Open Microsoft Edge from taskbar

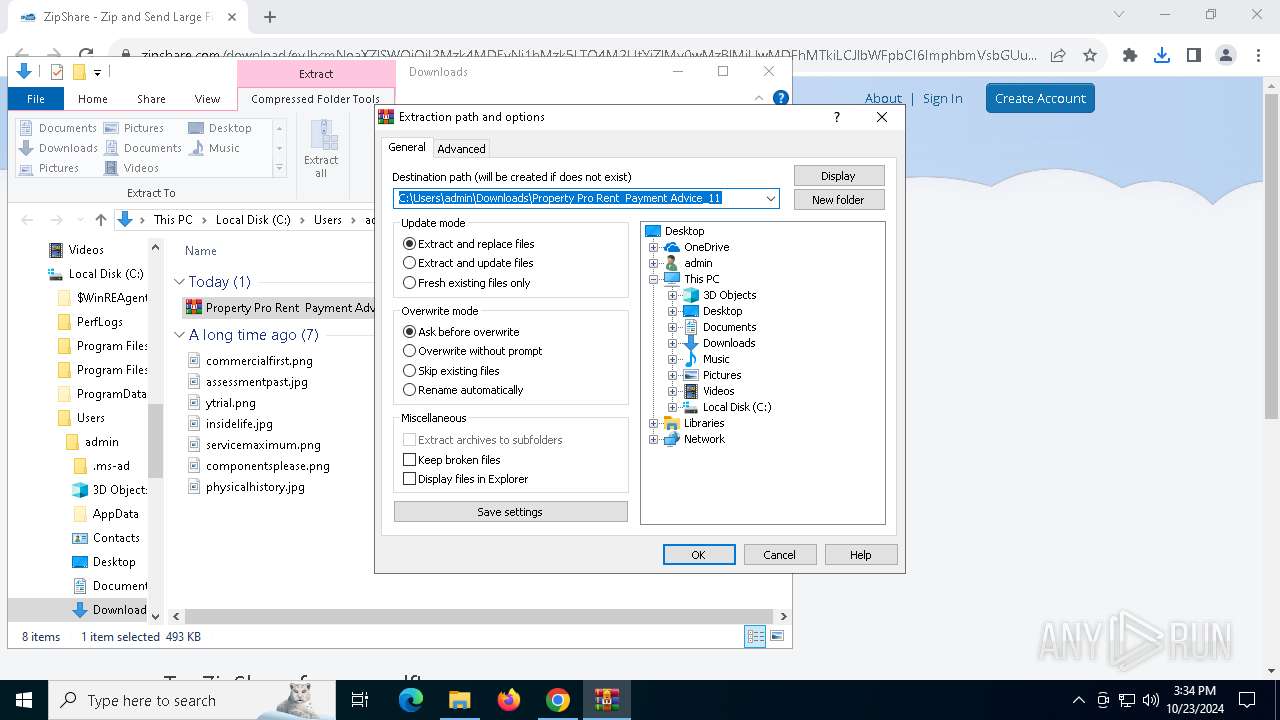pos(411,700)
